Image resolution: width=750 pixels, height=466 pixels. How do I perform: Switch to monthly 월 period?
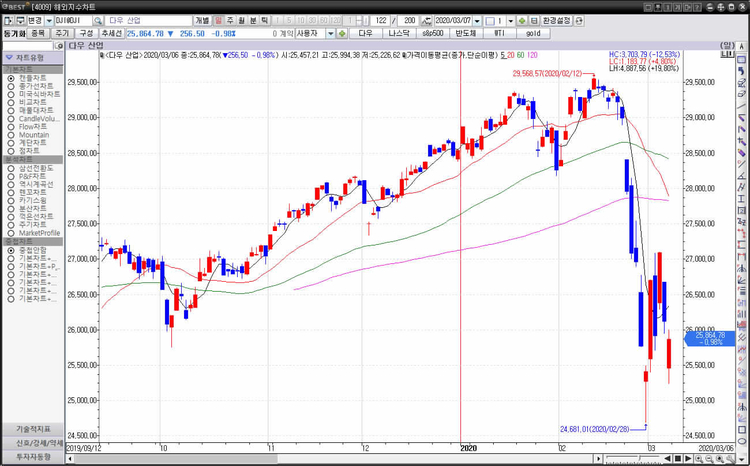pos(242,21)
